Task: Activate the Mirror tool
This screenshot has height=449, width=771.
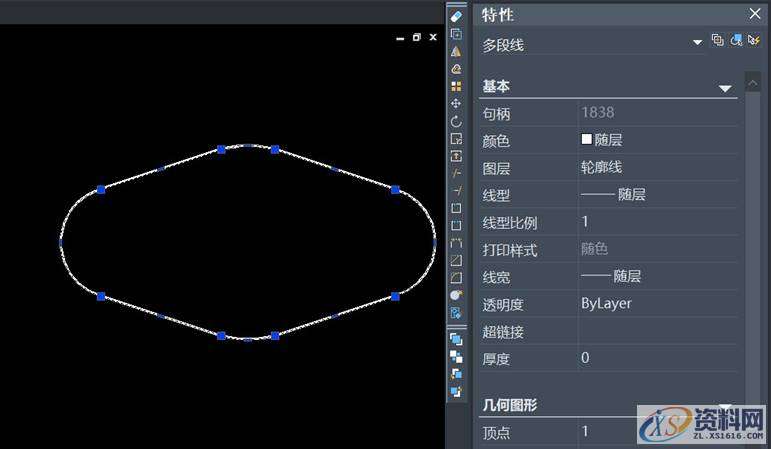Action: pyautogui.click(x=456, y=51)
